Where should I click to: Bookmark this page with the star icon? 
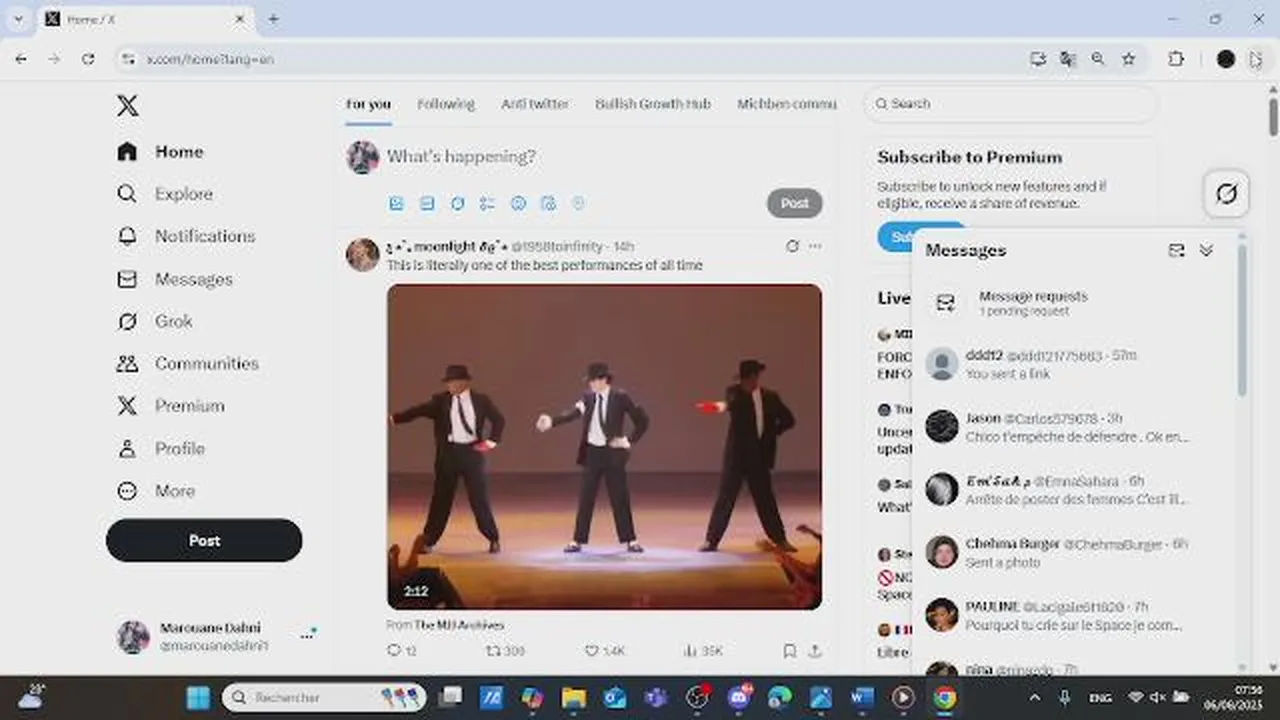click(1129, 59)
